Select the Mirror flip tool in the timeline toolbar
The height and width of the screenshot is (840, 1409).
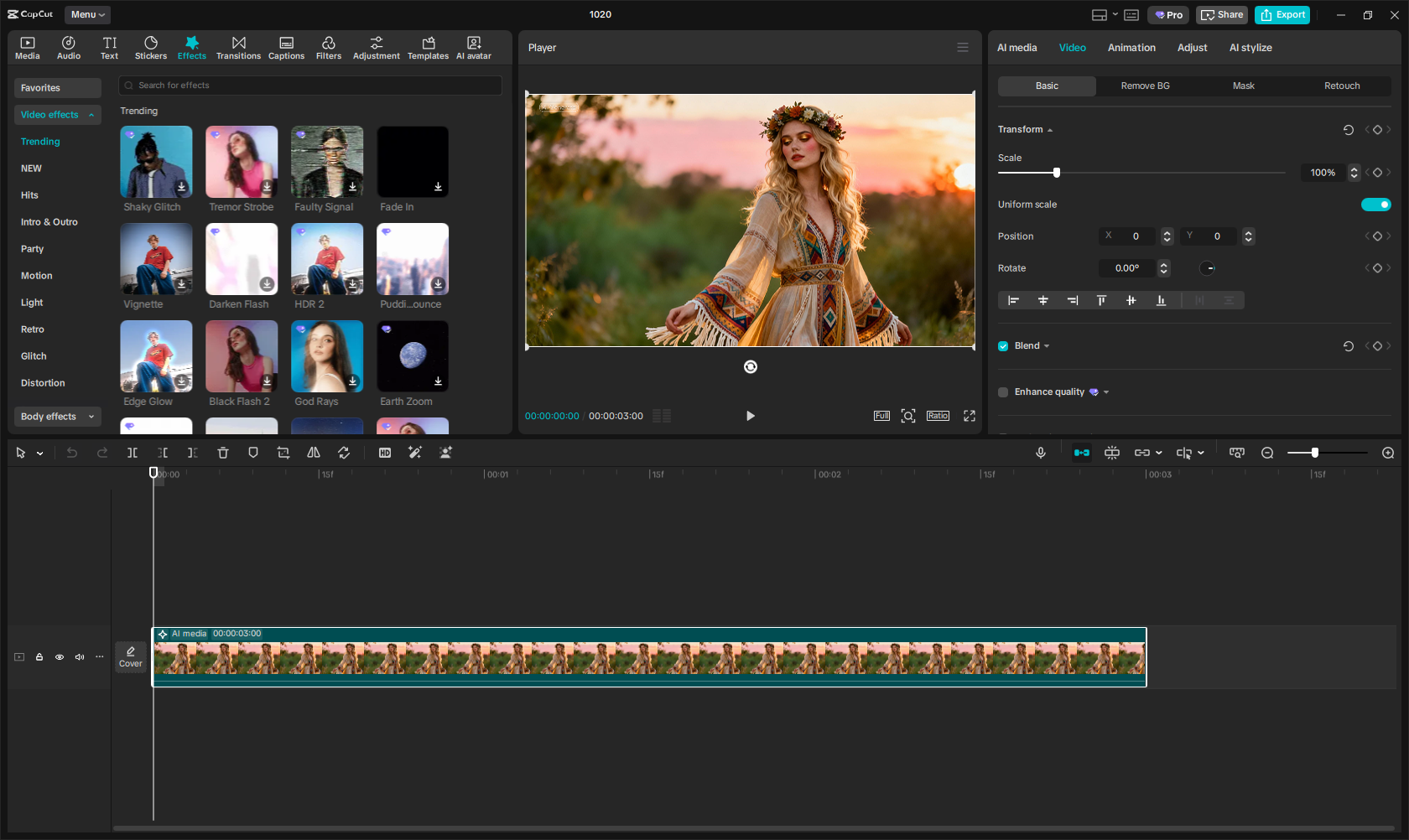(x=313, y=453)
